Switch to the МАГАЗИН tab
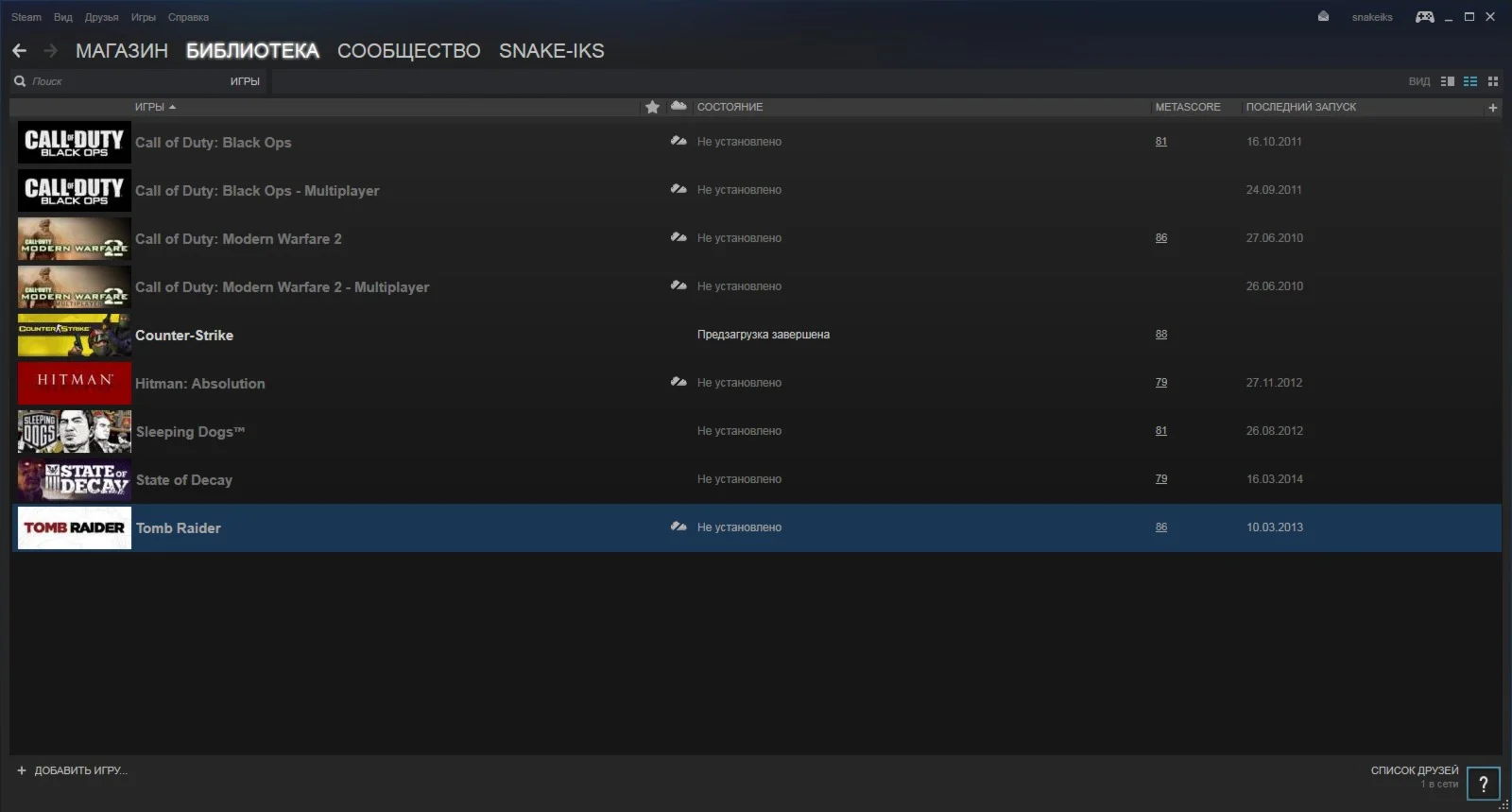Viewport: 1512px width, 812px height. pos(122,51)
